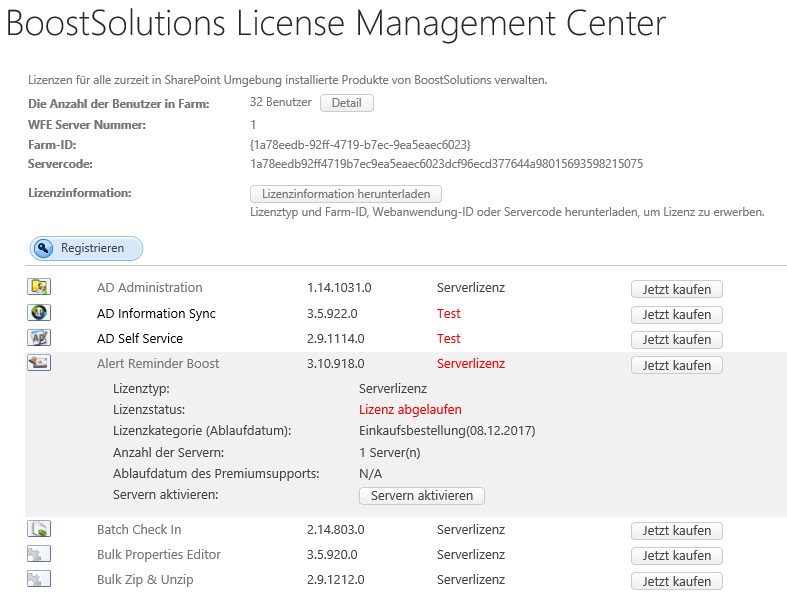
Task: Buy AD Information Sync with Jetzt kaufen
Action: (x=677, y=315)
